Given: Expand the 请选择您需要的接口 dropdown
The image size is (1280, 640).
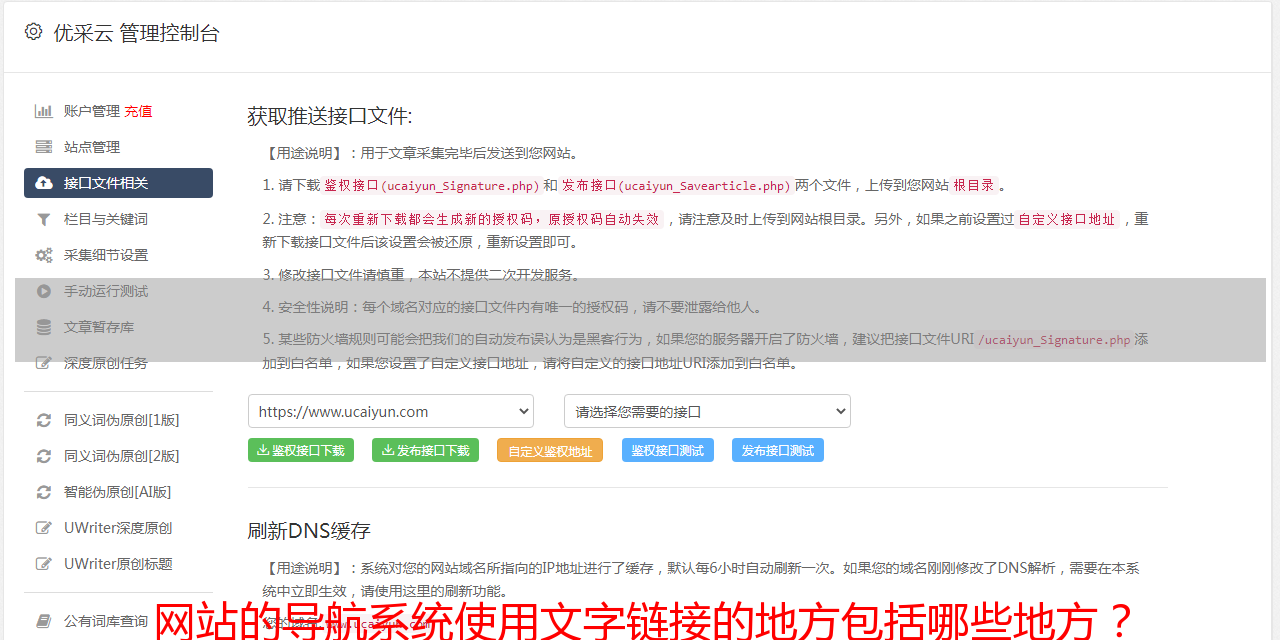Looking at the screenshot, I should [708, 411].
